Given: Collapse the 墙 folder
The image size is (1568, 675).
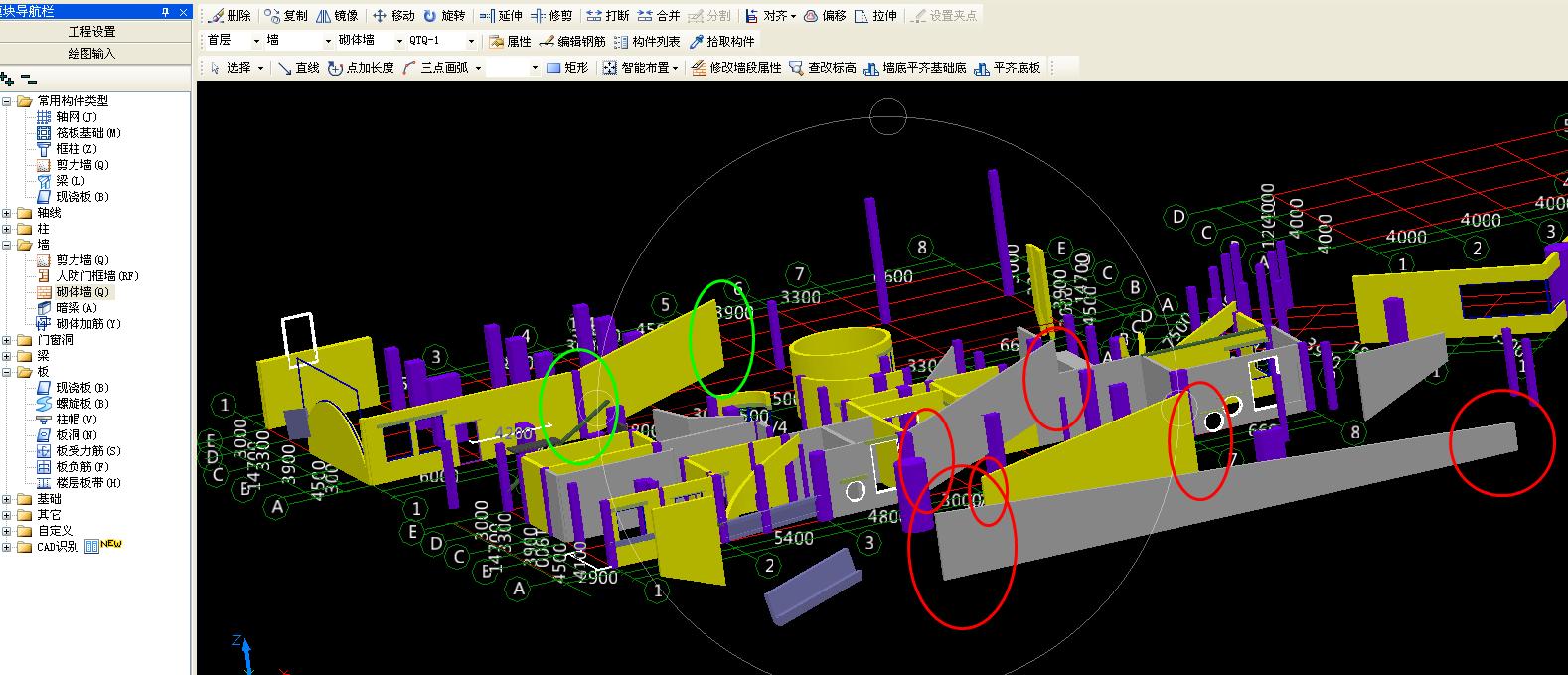Looking at the screenshot, I should [x=8, y=245].
